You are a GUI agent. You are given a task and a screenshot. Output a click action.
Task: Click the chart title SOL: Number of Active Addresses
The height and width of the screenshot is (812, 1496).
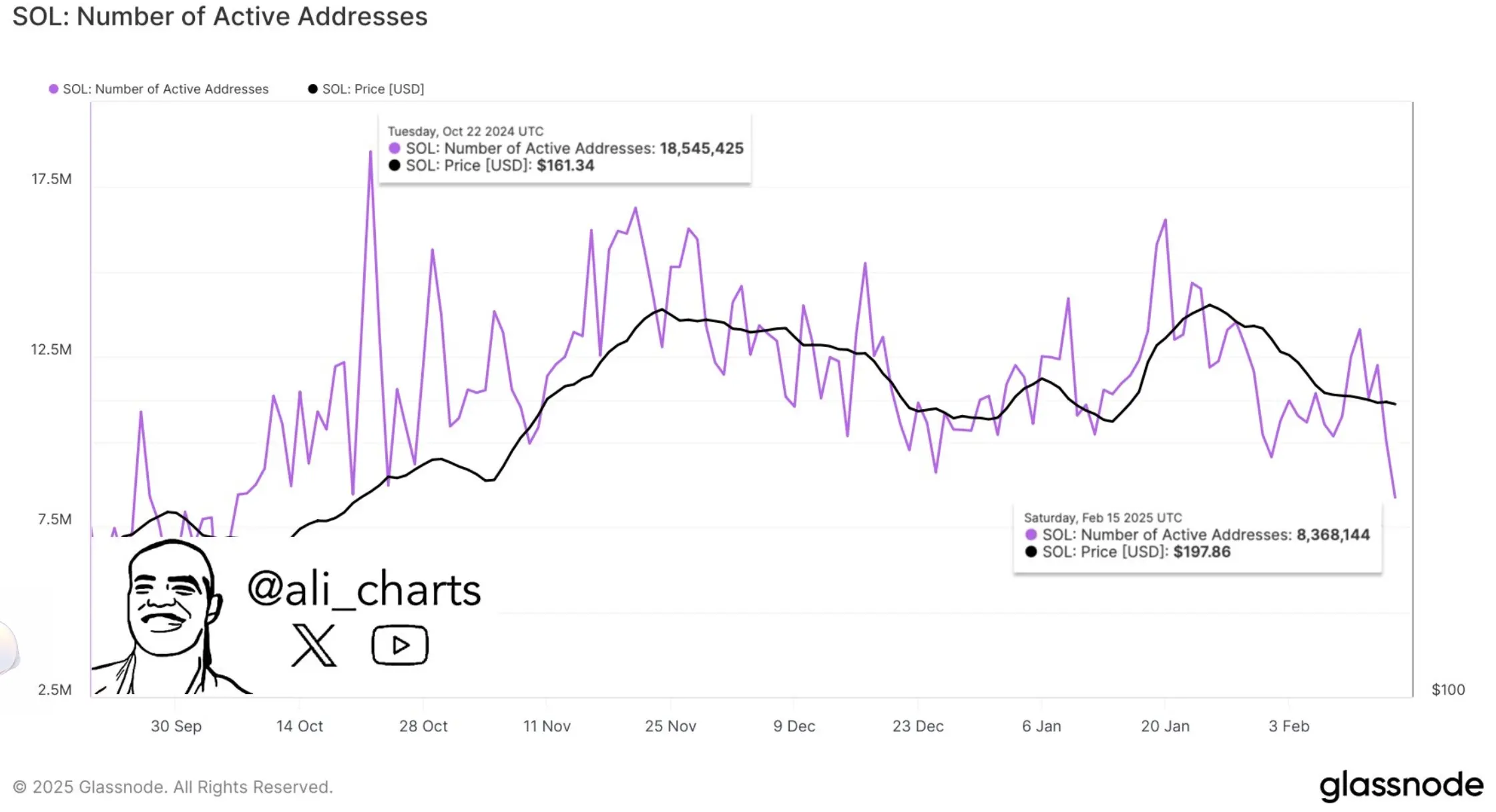pyautogui.click(x=220, y=16)
